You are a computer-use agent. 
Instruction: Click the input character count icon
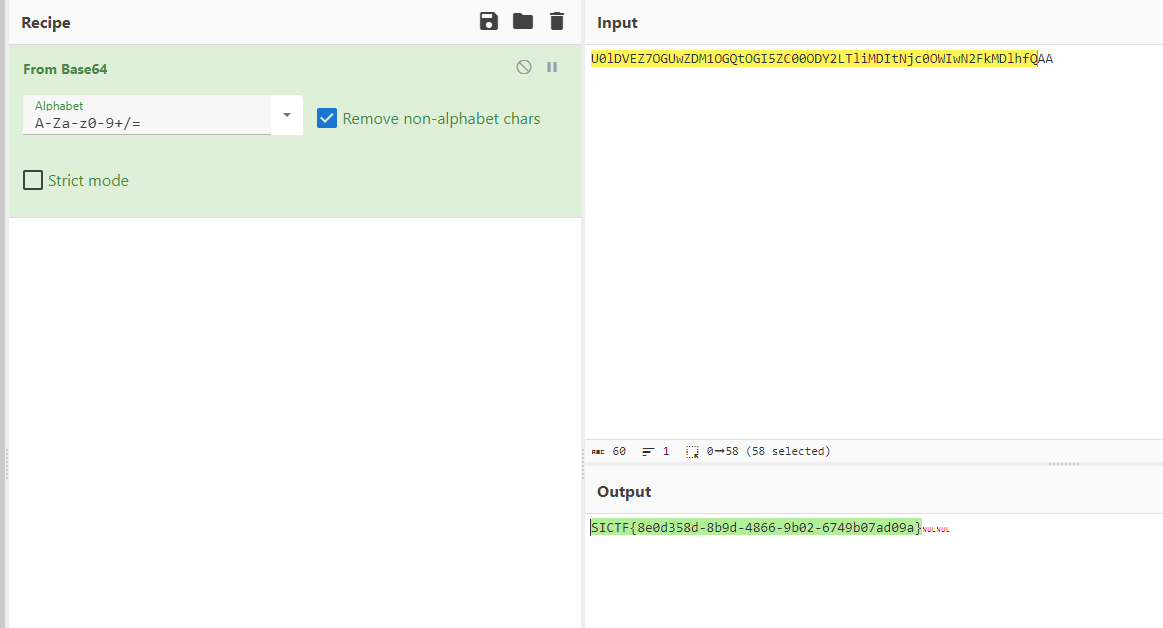tap(597, 452)
